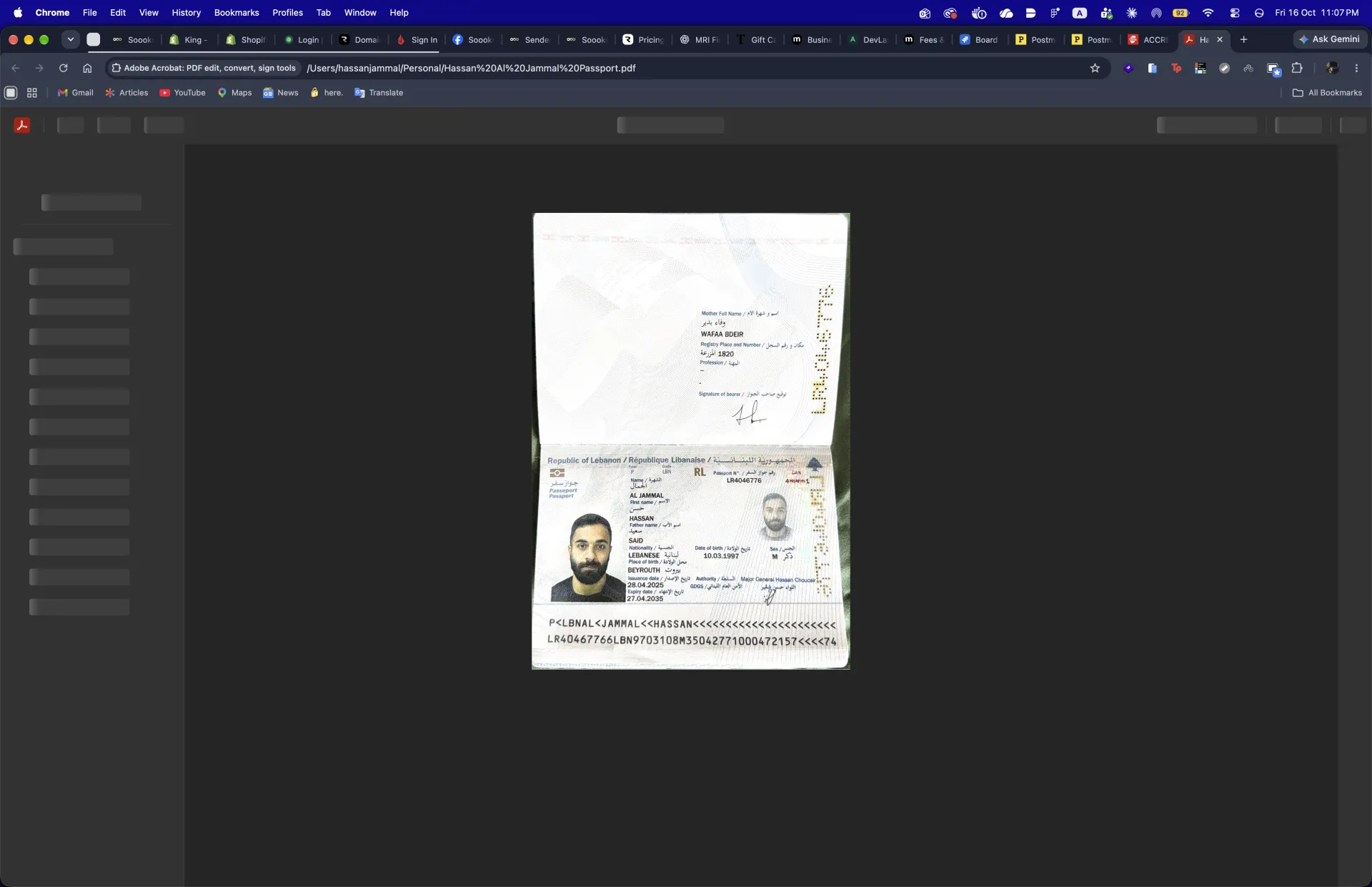Image resolution: width=1372 pixels, height=887 pixels.
Task: Open the Chrome three-dot menu
Action: point(1356,68)
